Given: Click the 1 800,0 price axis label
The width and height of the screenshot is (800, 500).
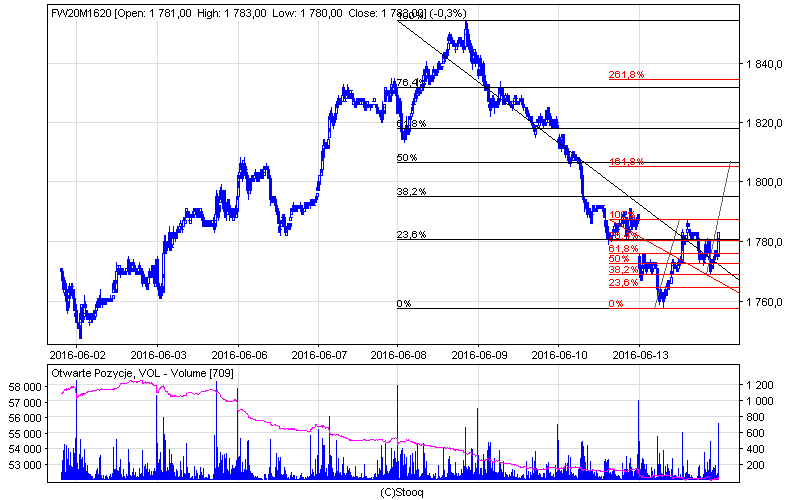Looking at the screenshot, I should click(764, 183).
